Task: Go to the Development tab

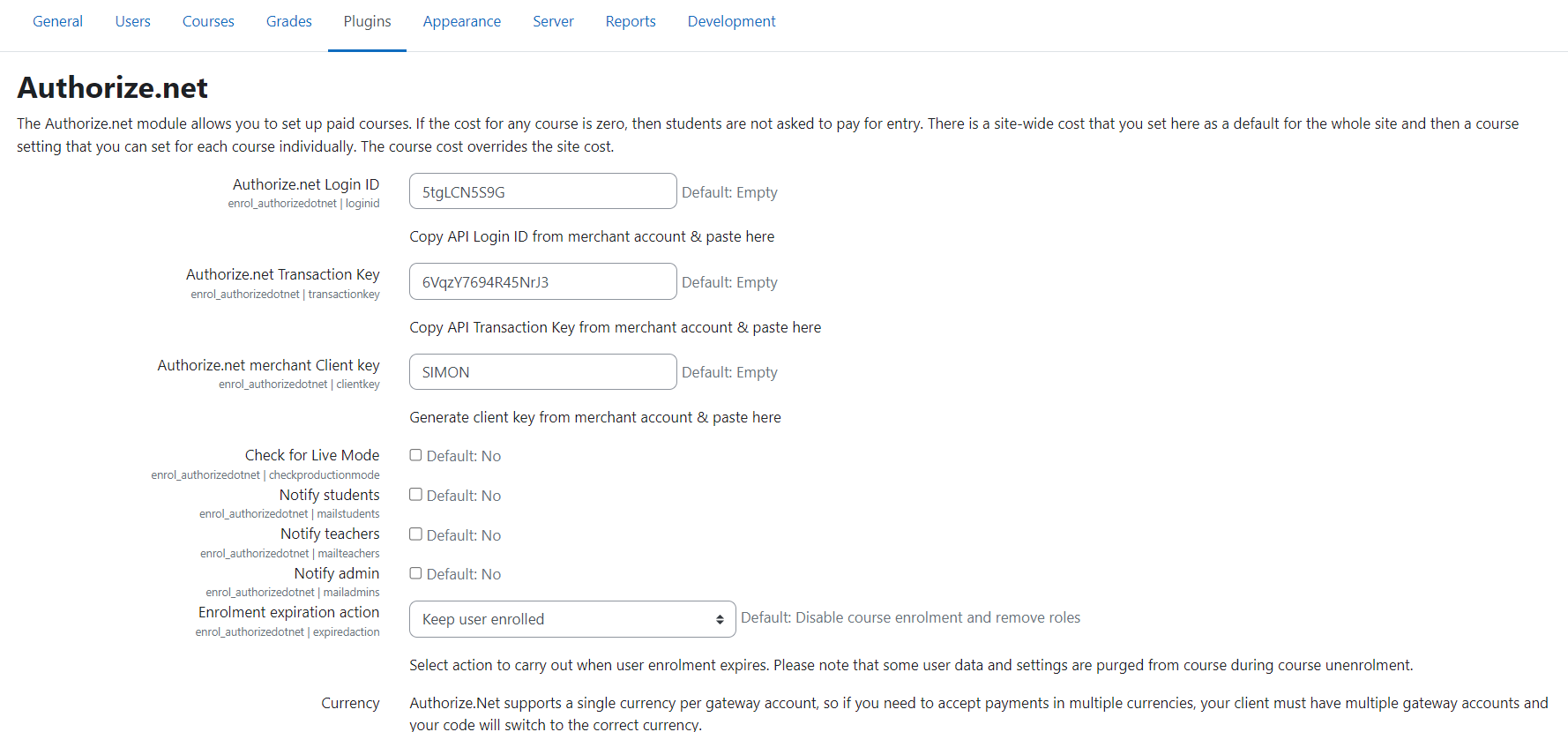Action: click(x=732, y=21)
